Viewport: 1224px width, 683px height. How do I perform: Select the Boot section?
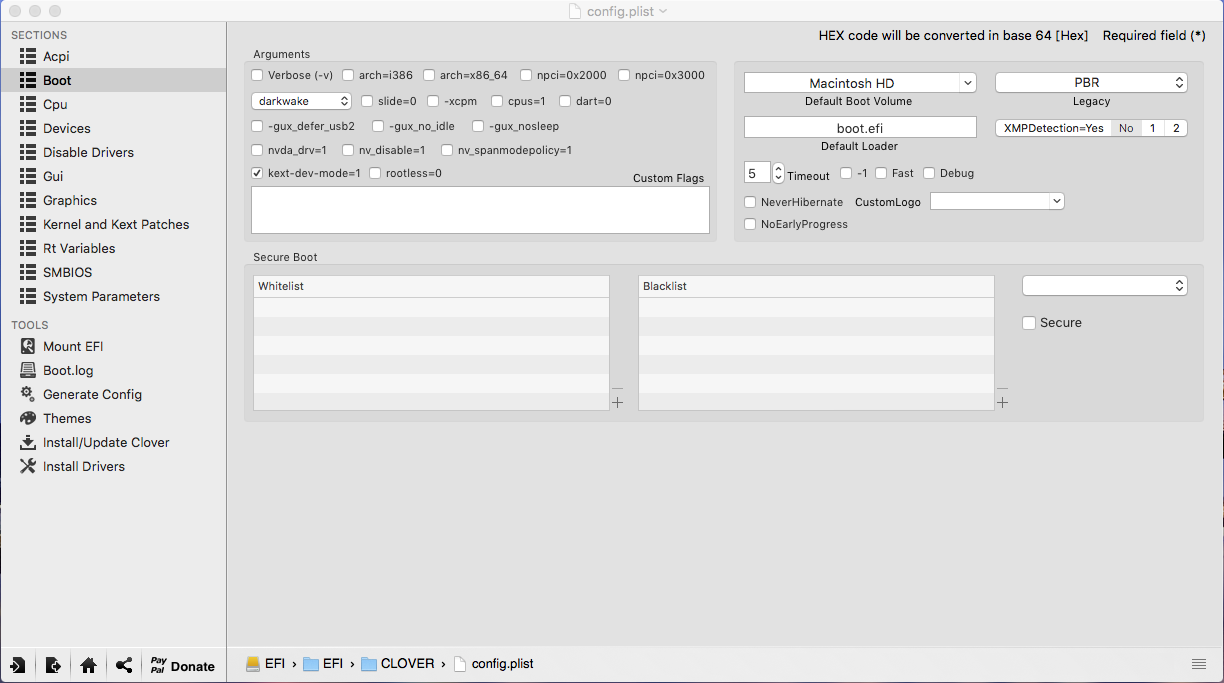(x=113, y=81)
